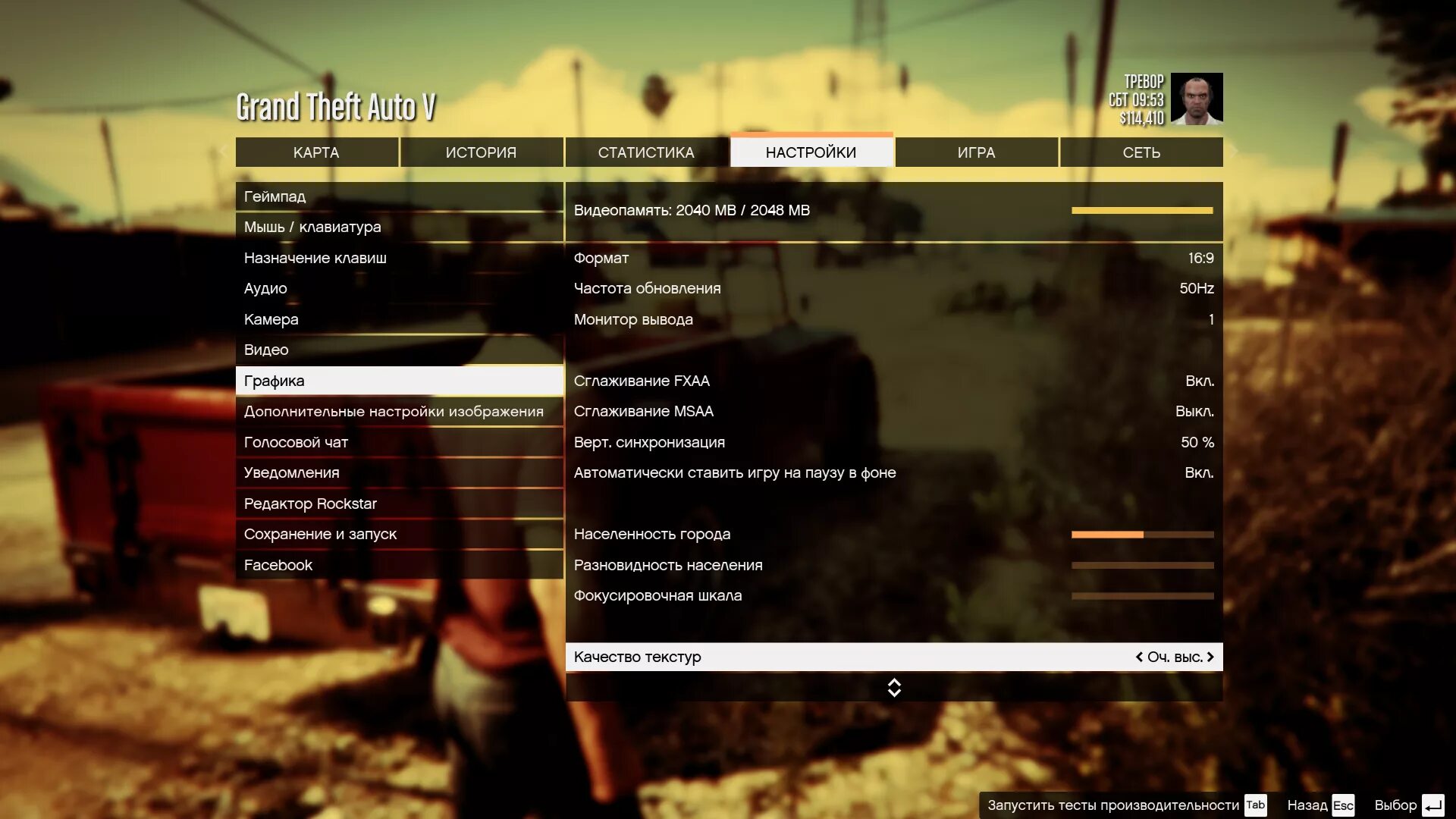
Task: Click the scroll arrows below Качество текстур
Action: [x=894, y=688]
